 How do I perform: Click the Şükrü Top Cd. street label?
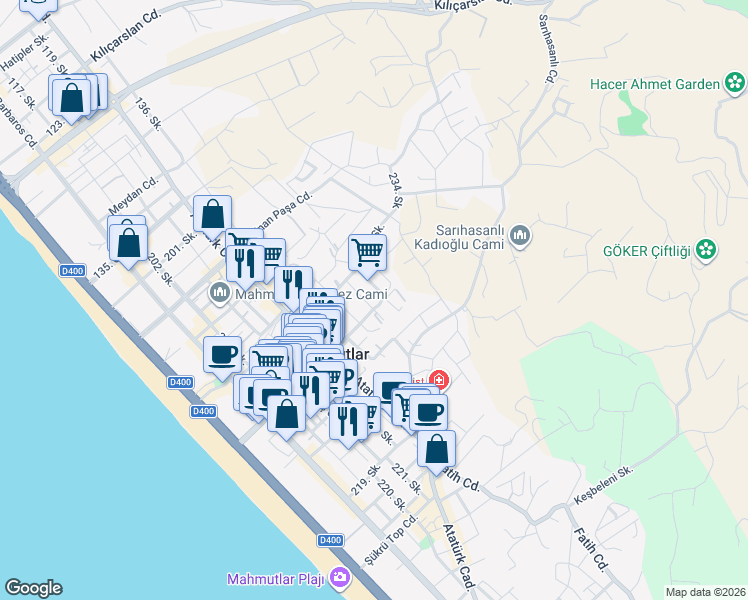click(x=391, y=540)
